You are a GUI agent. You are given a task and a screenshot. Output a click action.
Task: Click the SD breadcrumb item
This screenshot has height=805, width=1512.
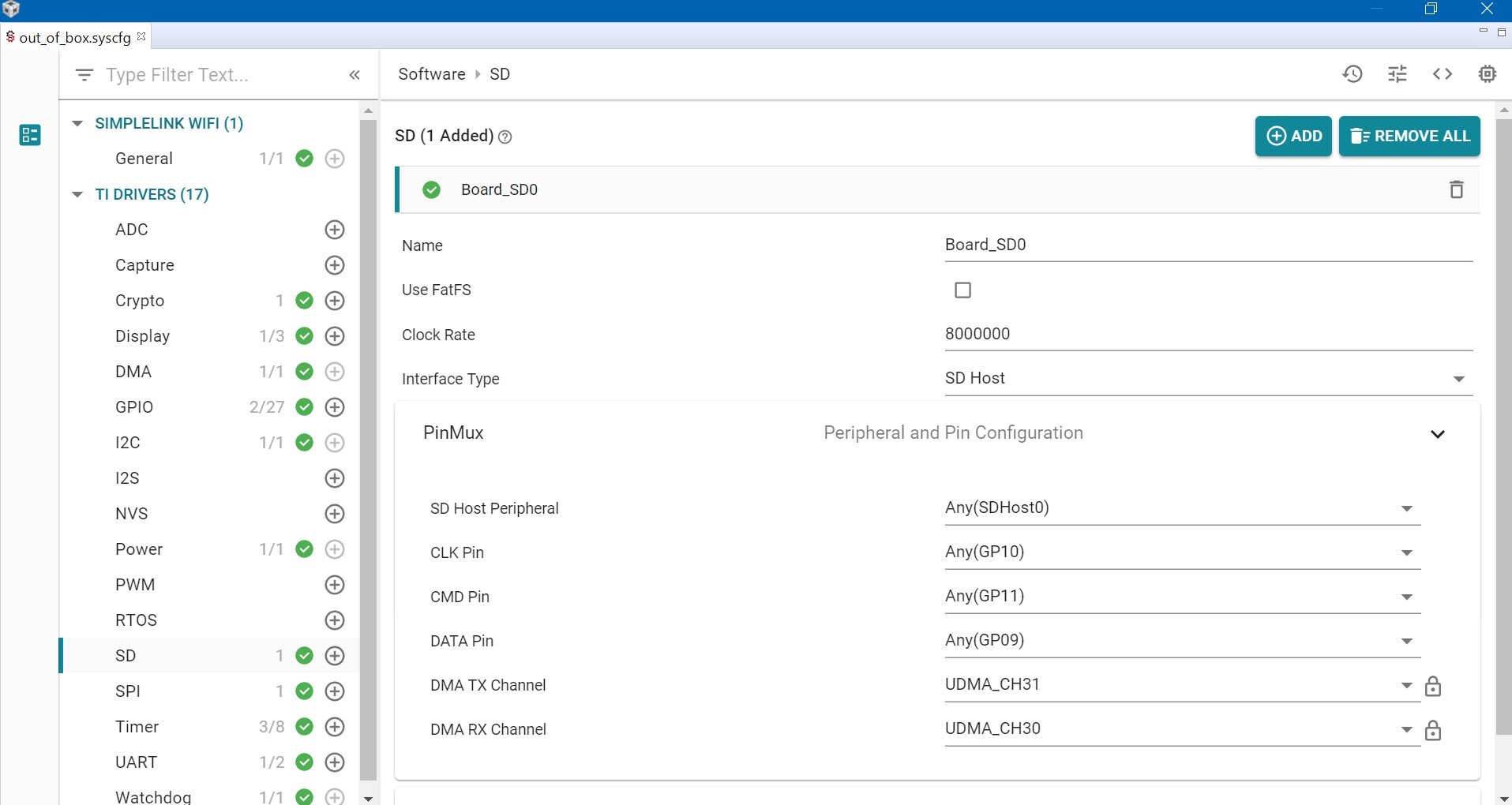click(x=500, y=74)
